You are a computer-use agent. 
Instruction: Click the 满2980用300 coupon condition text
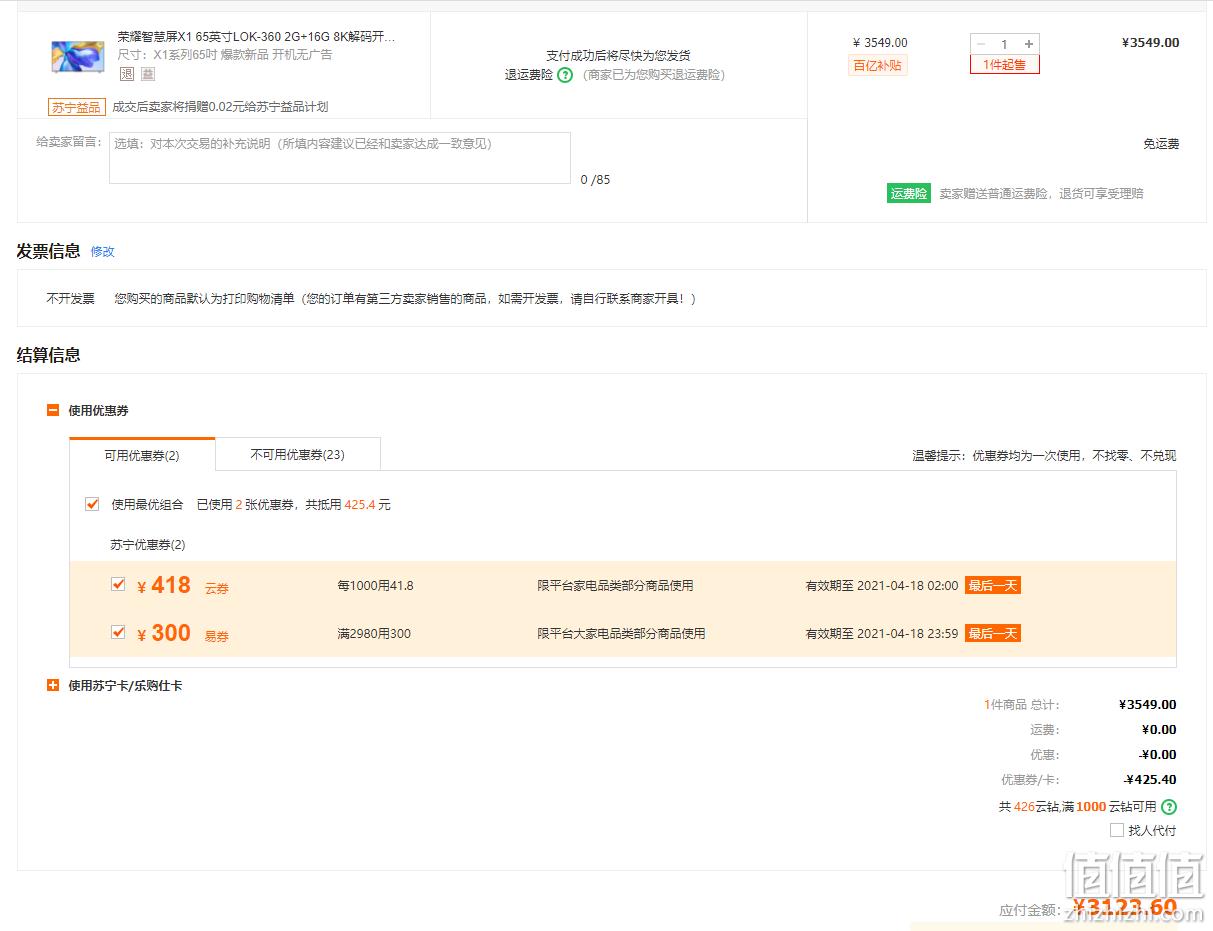374,634
